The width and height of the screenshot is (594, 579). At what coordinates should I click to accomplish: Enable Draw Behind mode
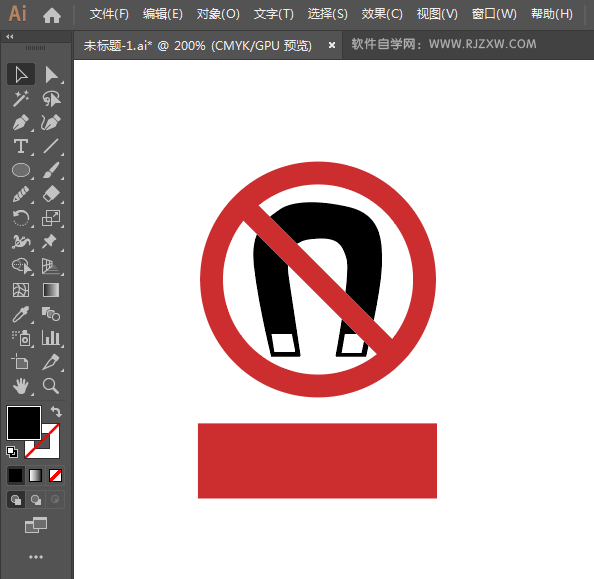(x=36, y=500)
